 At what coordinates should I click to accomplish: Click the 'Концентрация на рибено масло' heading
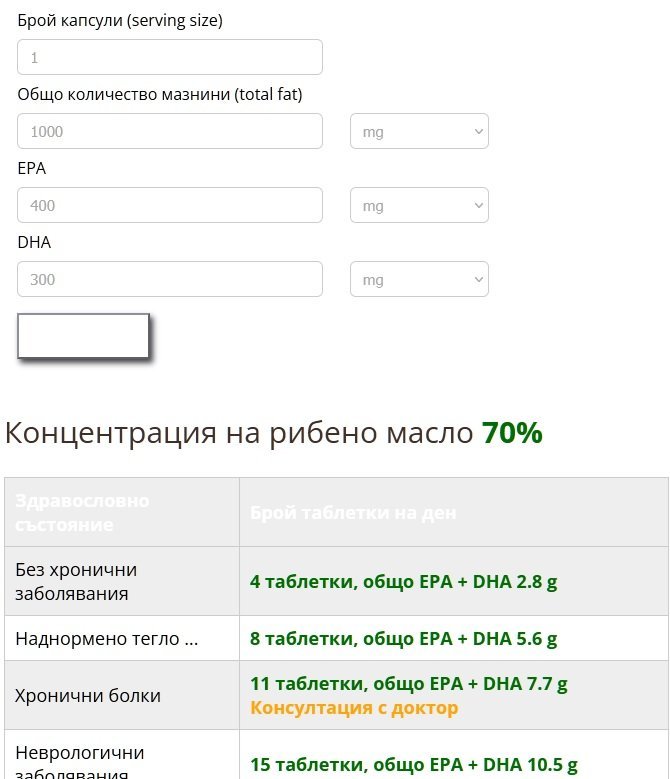[240, 433]
